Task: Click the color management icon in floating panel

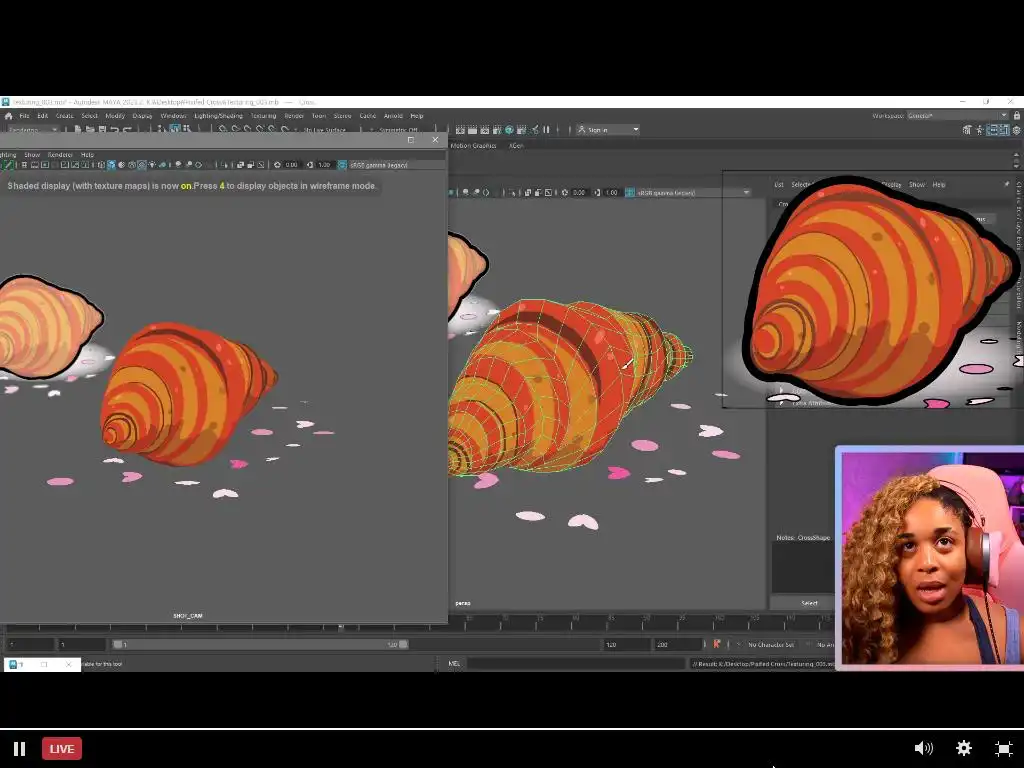Action: click(342, 165)
